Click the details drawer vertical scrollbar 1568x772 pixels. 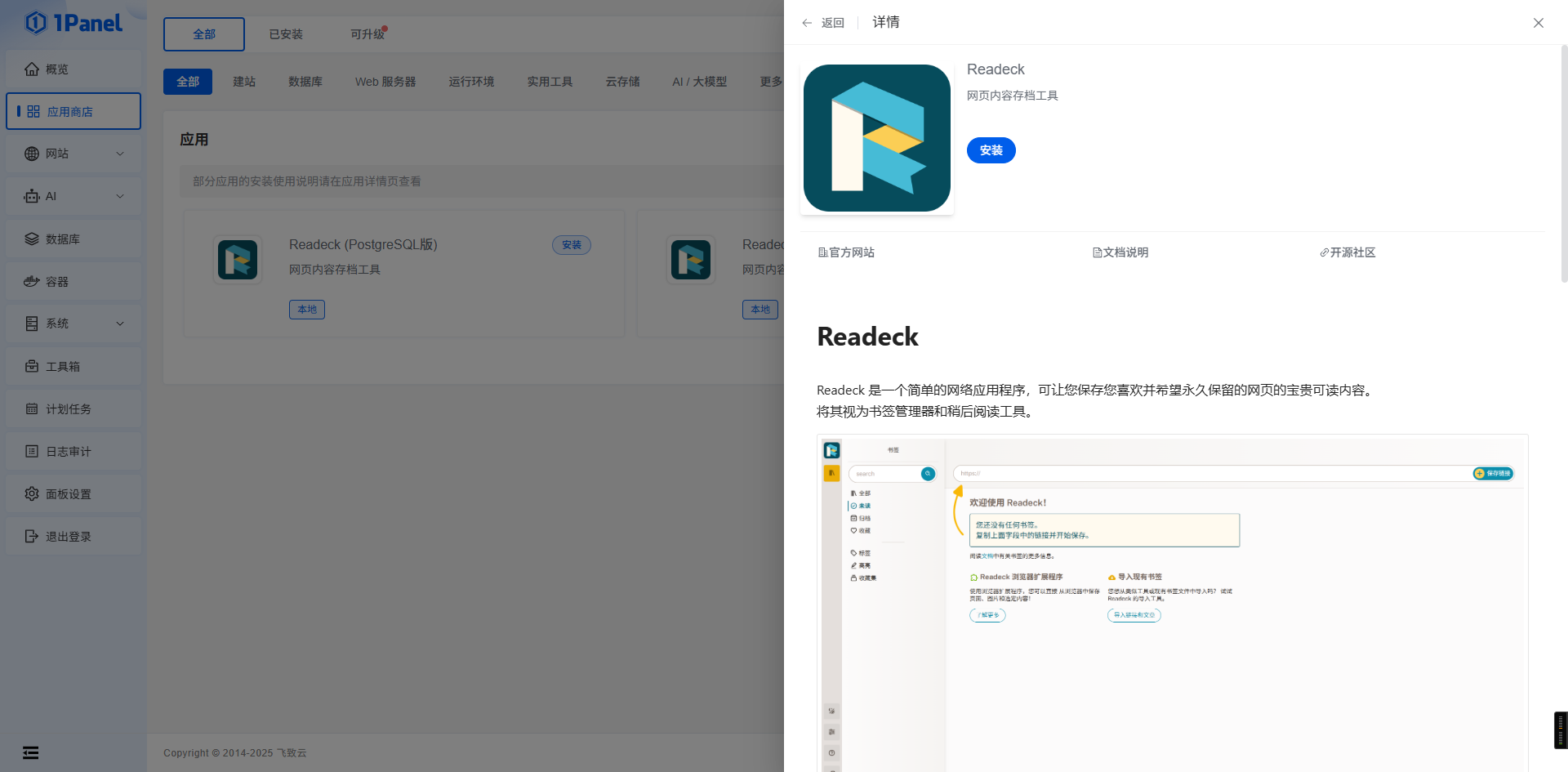1564,163
